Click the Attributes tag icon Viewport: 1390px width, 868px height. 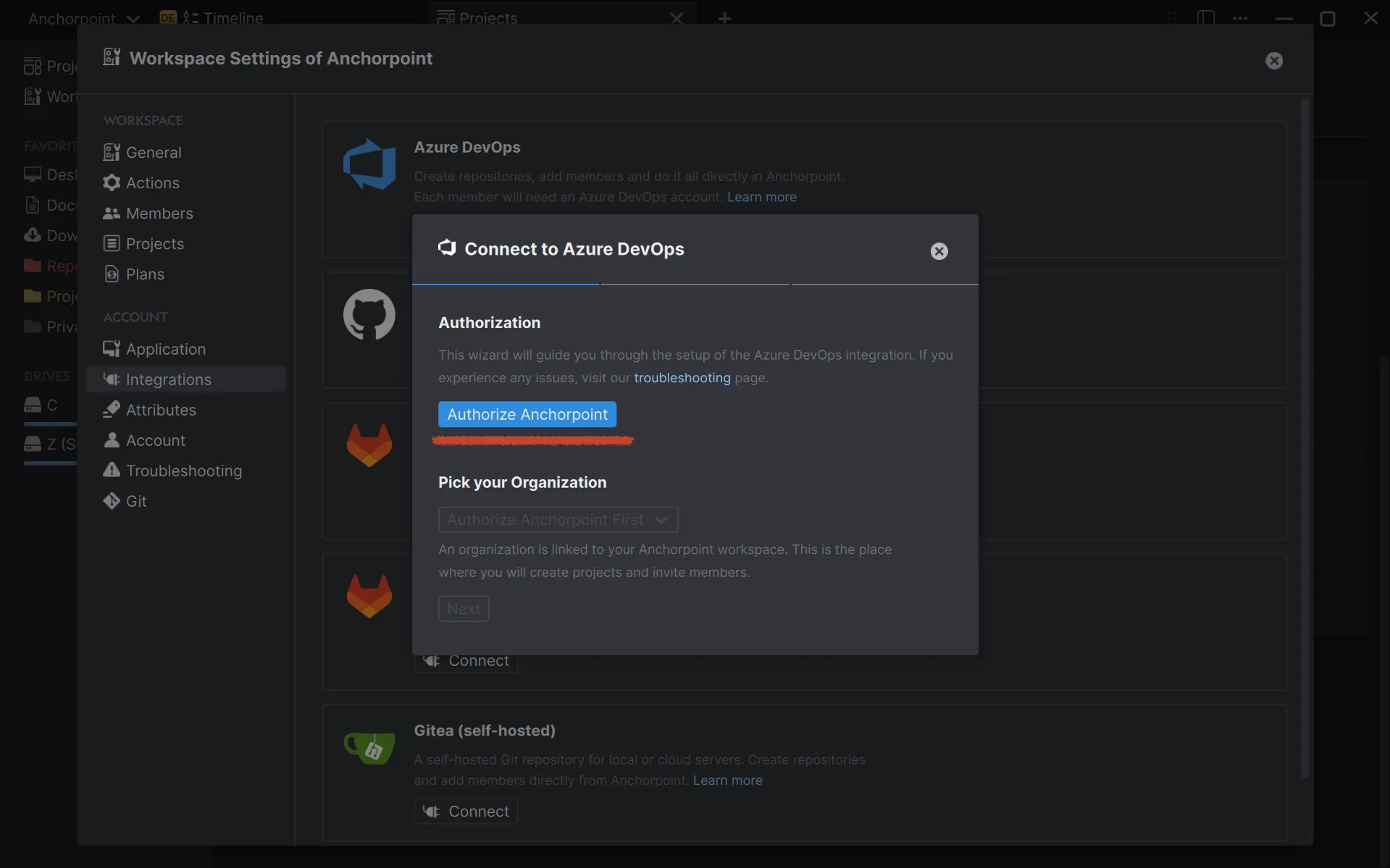pyautogui.click(x=112, y=410)
